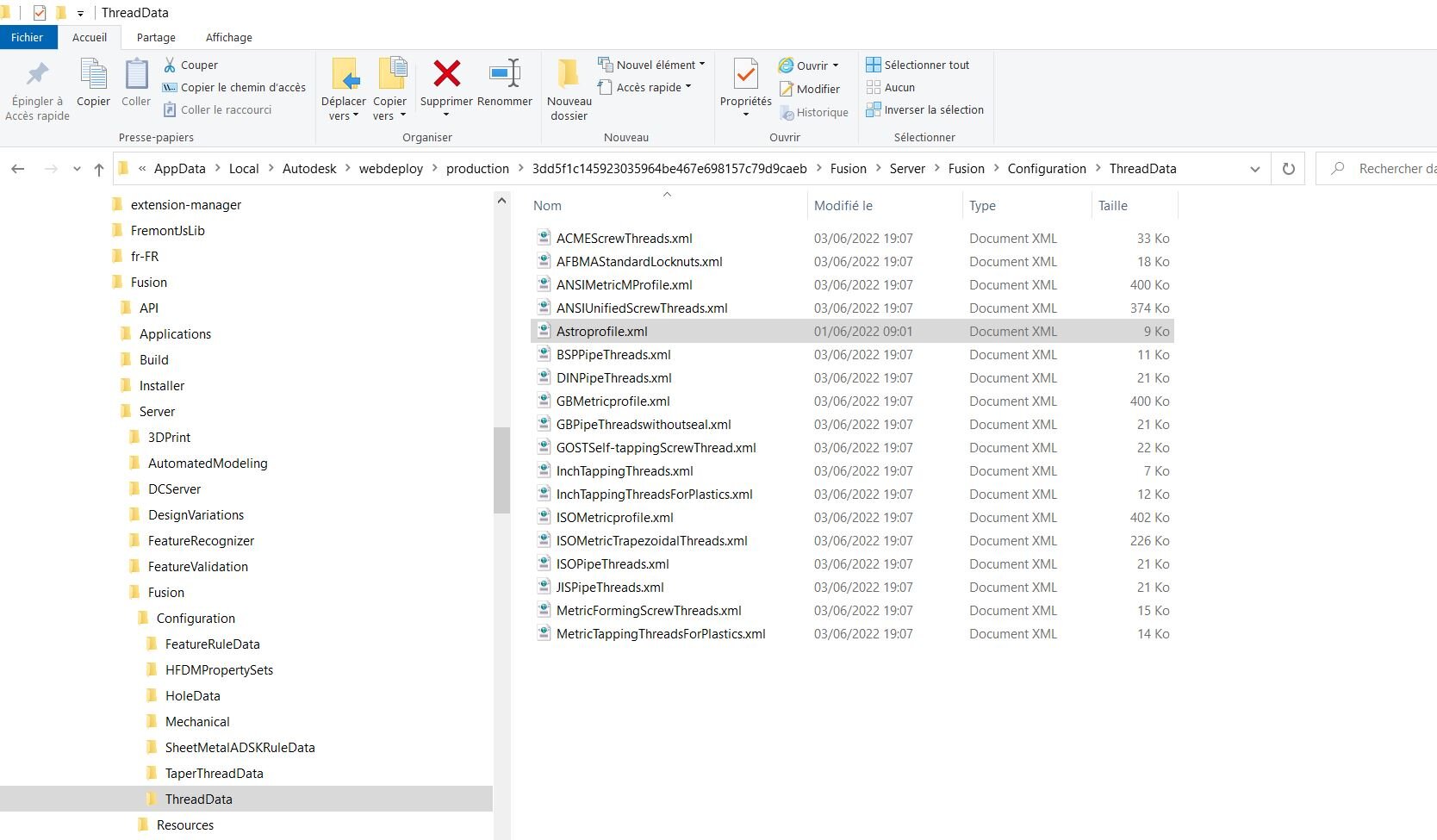Viewport: 1437px width, 840px height.
Task: Navigate to production in breadcrumb
Action: click(477, 169)
